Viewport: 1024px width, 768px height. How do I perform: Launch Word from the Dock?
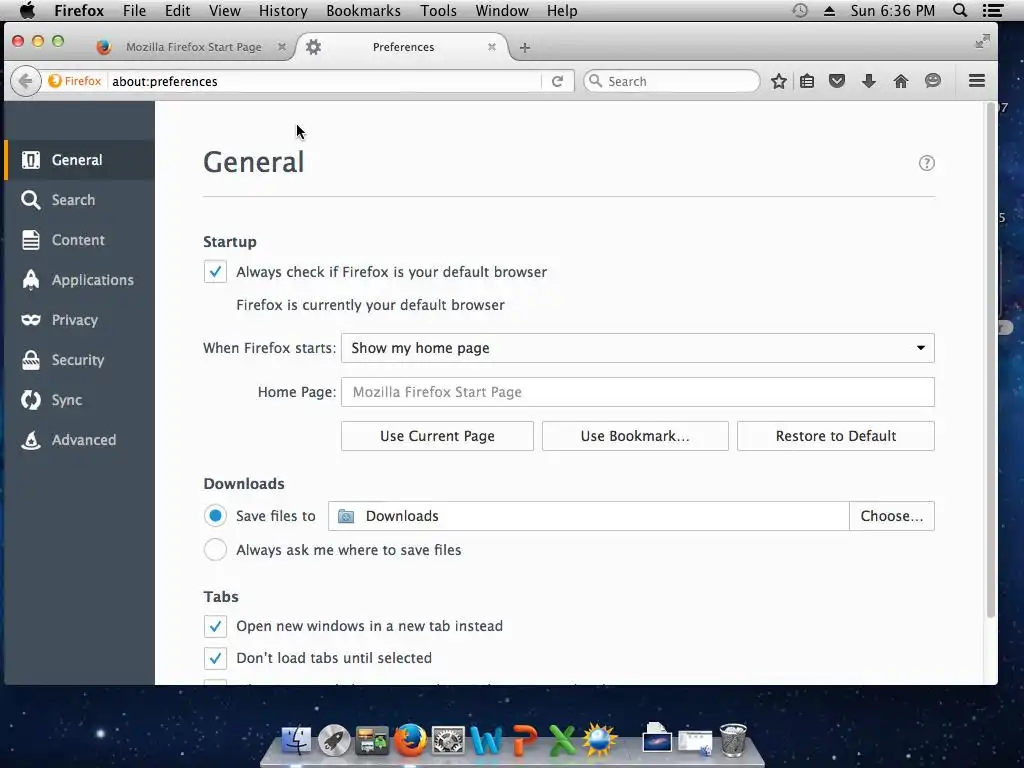(487, 741)
